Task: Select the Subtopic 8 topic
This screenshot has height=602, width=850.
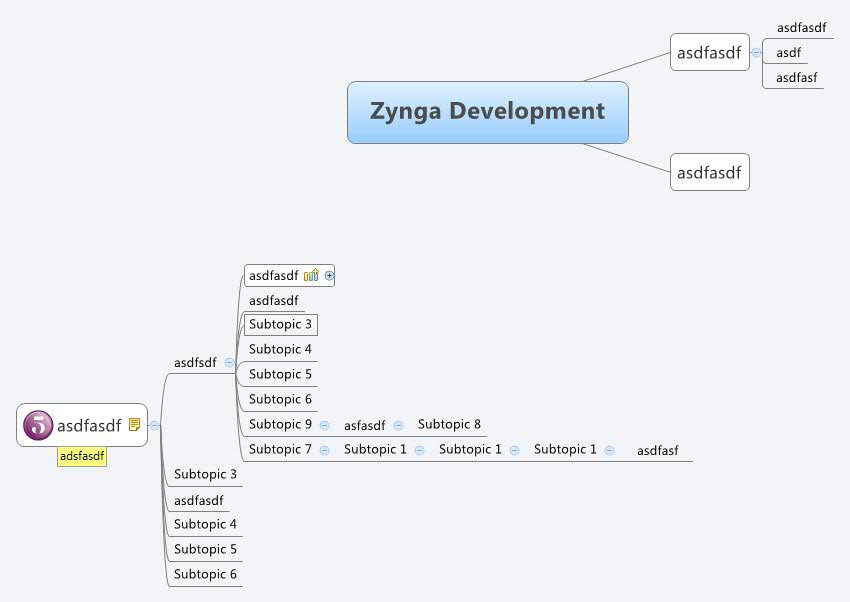Action: click(x=448, y=424)
